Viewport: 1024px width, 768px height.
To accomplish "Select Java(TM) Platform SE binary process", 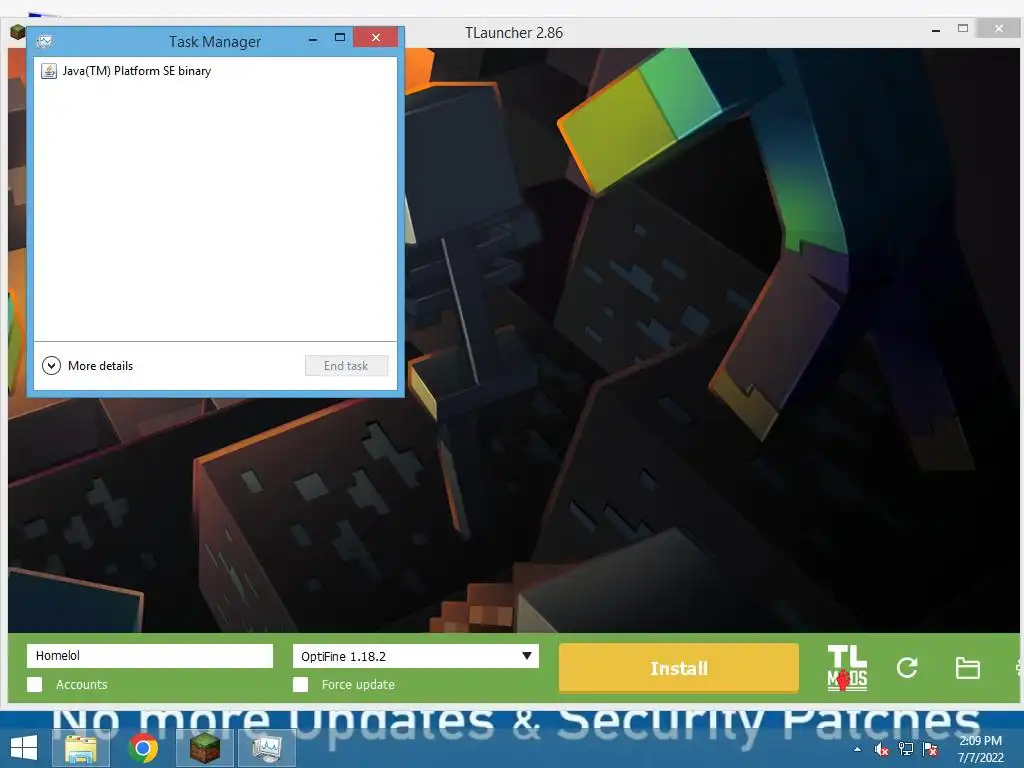I will [x=215, y=71].
